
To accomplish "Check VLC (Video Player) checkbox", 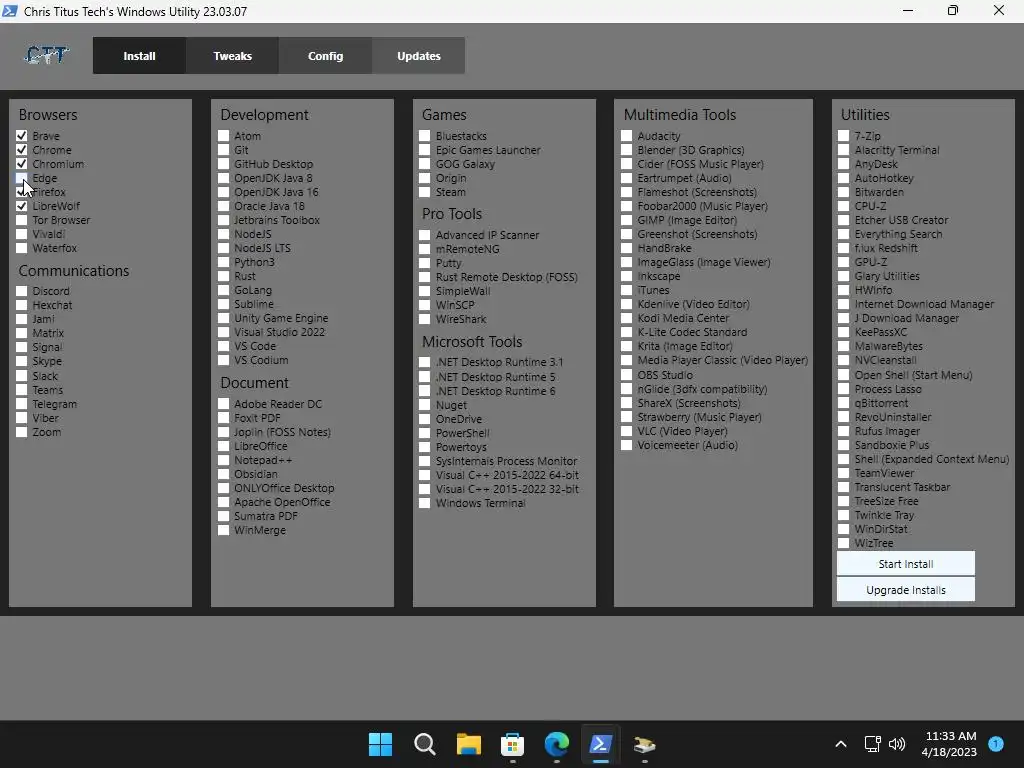I will (626, 431).
